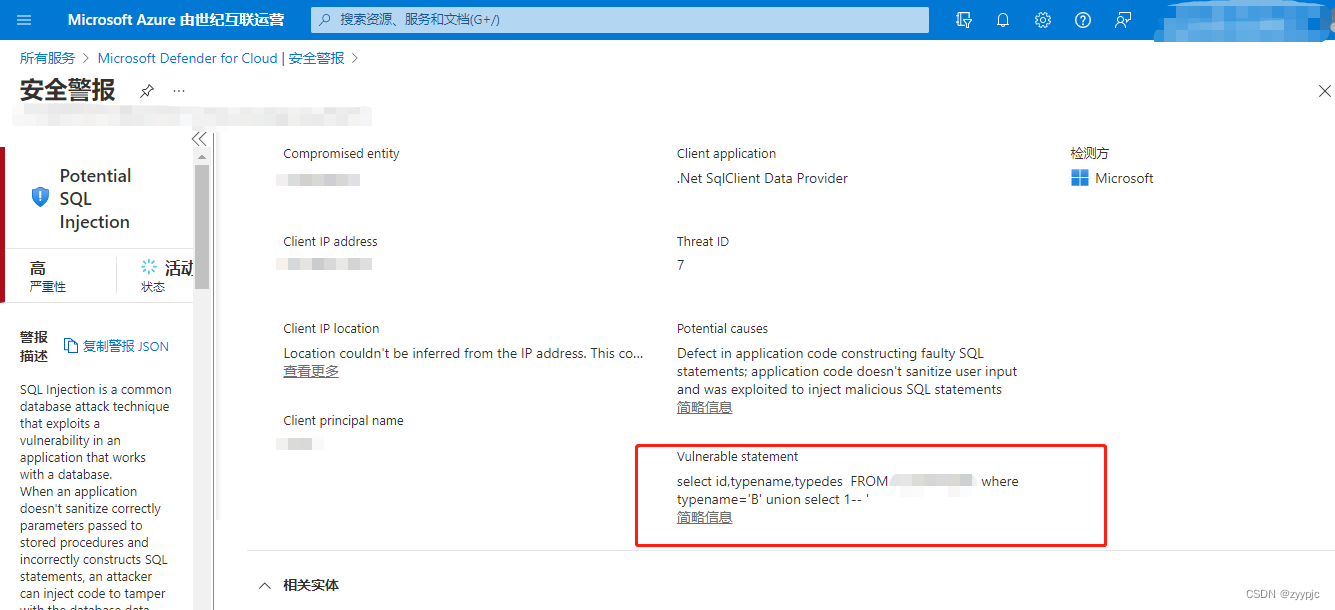Click the left panel vertical scrollbar
Screen dimensions: 1335x610
pos(202,228)
